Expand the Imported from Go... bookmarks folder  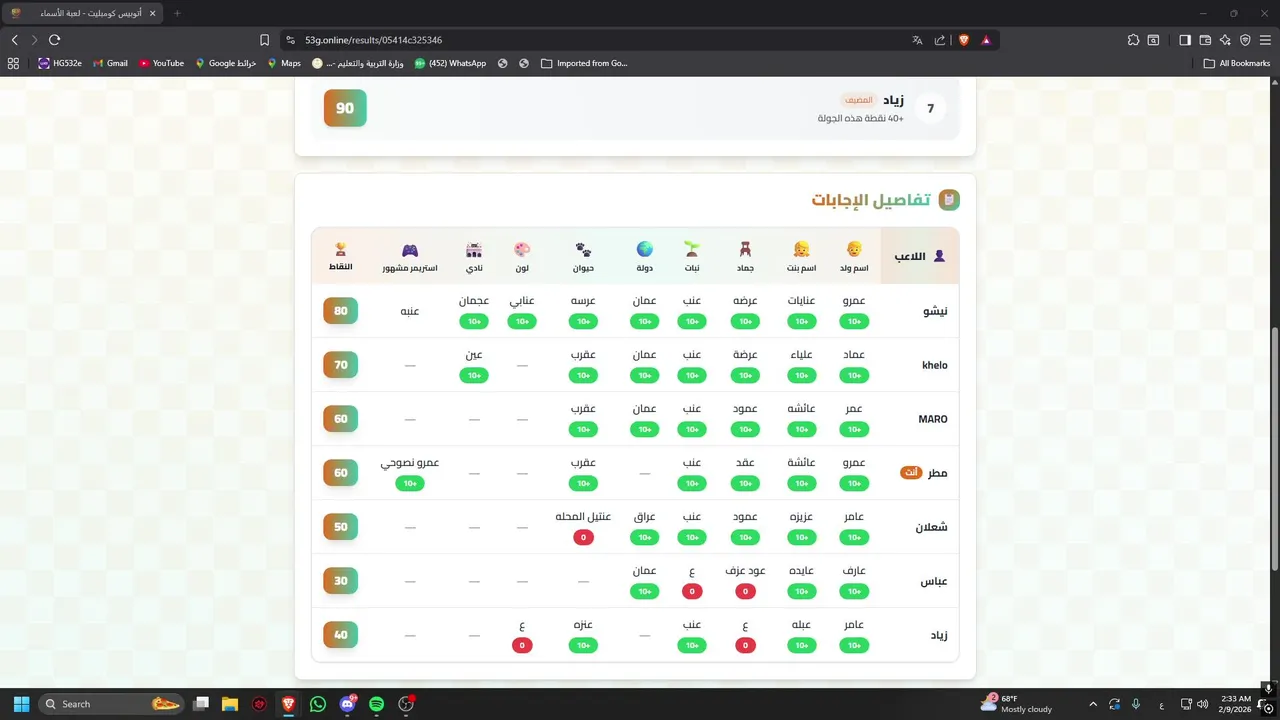click(584, 63)
